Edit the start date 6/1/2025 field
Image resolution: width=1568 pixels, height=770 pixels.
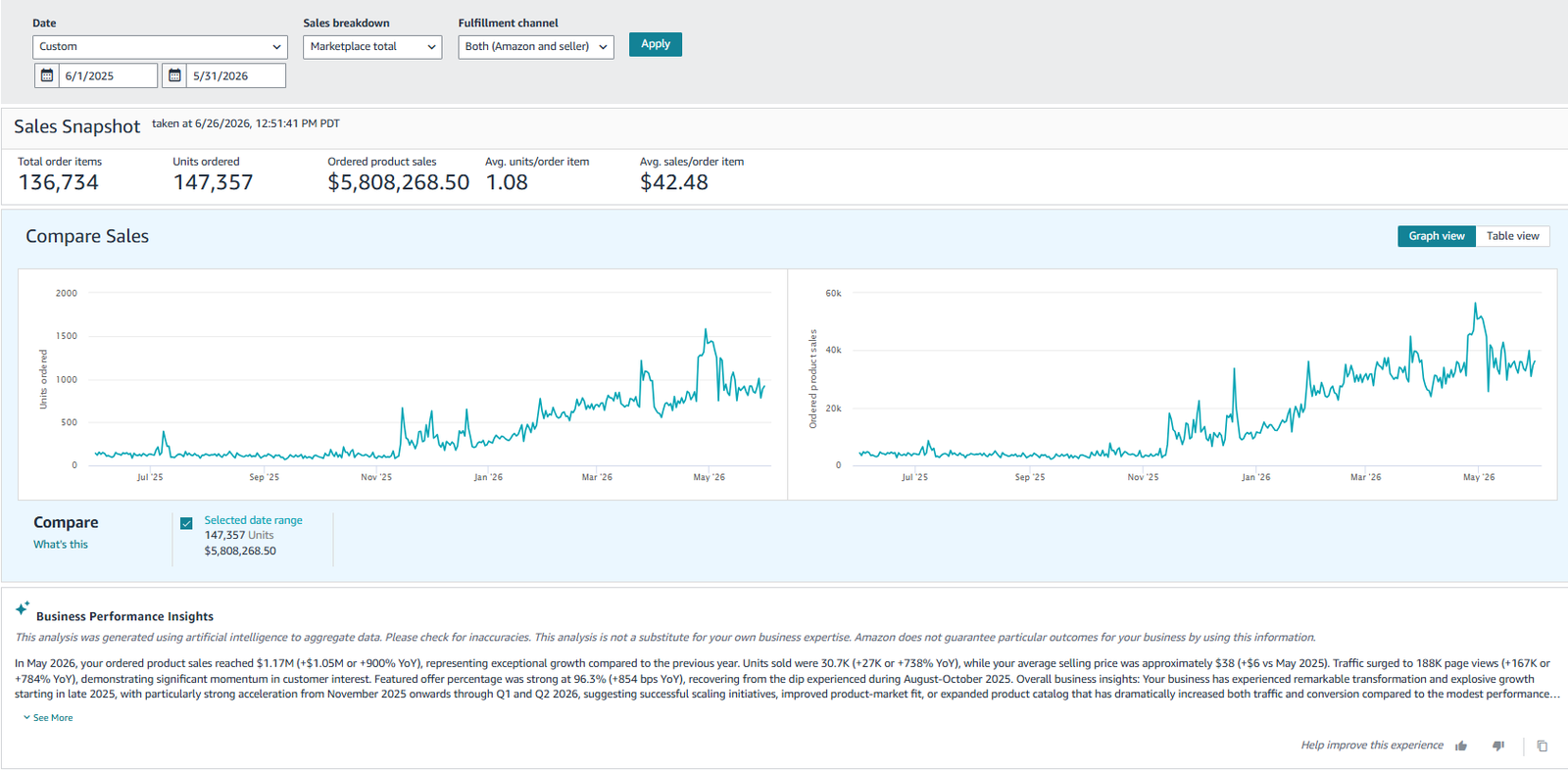[108, 75]
